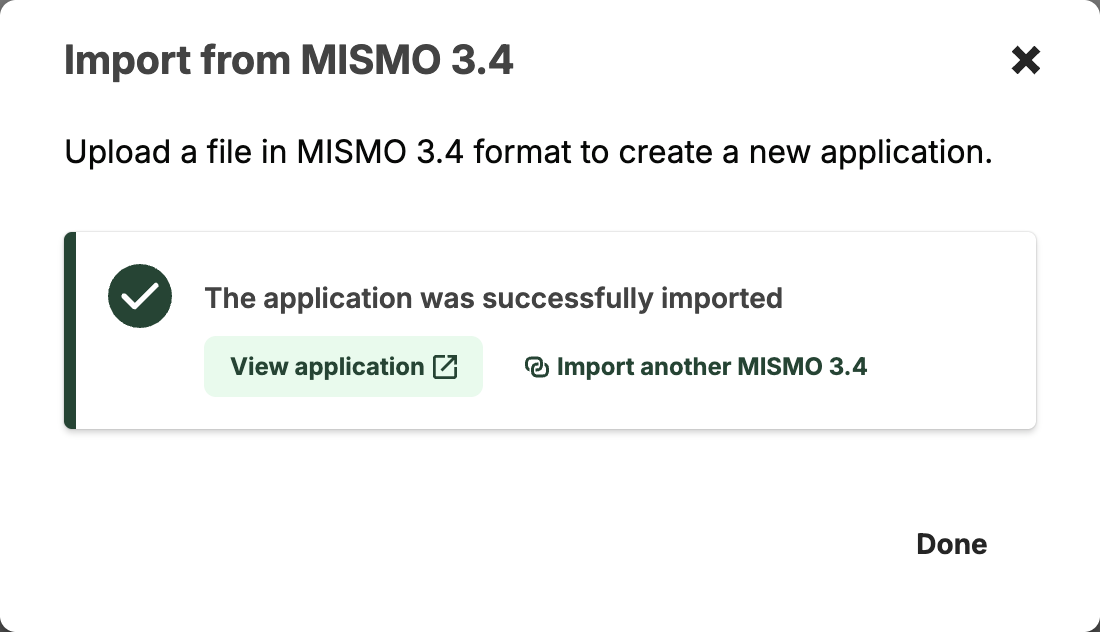Click empty space right of Import another link
The image size is (1100, 632).
(x=950, y=367)
